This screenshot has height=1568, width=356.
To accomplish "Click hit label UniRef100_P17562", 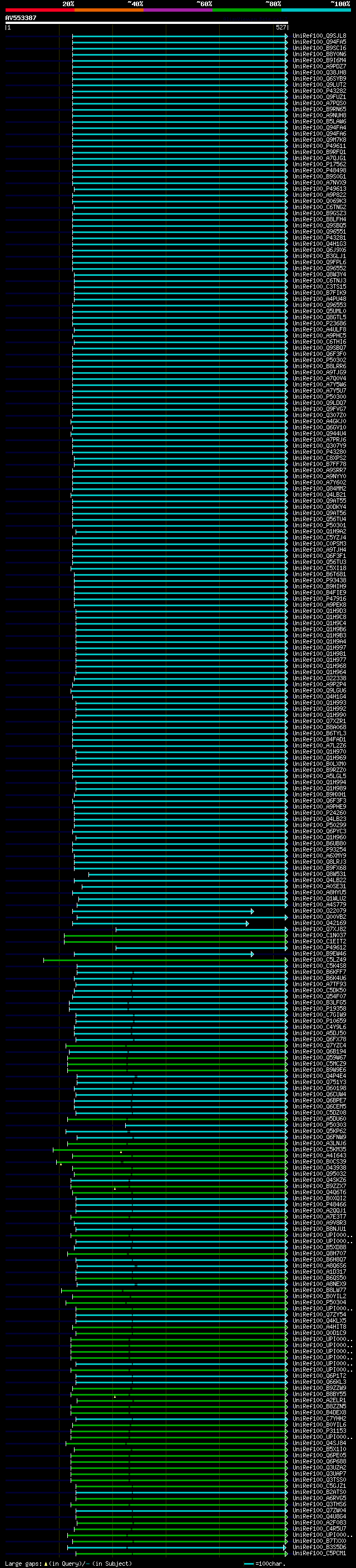I will [x=319, y=164].
